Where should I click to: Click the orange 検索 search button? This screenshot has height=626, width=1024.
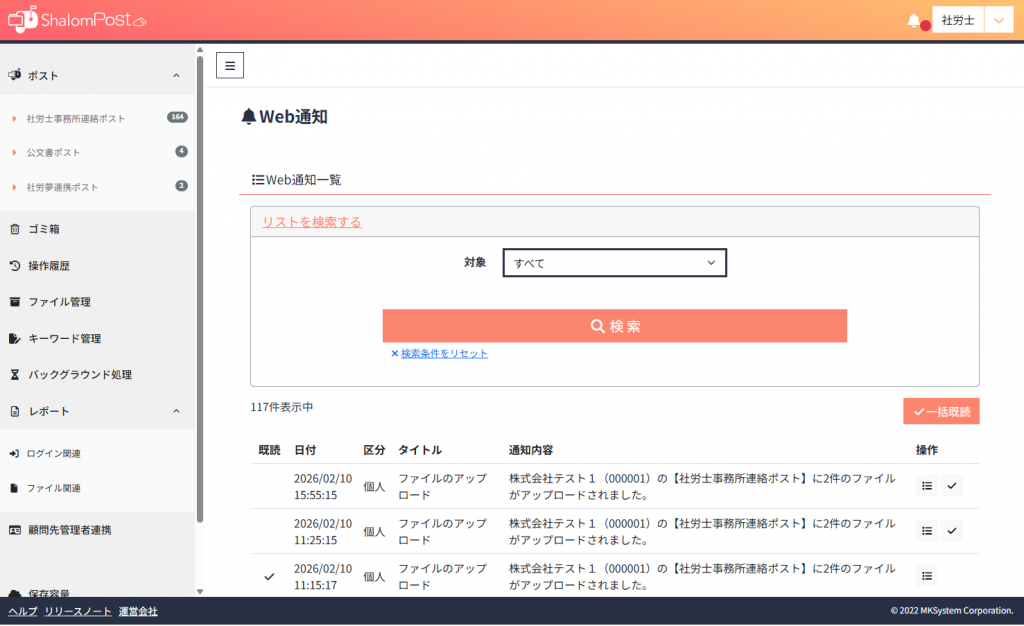tap(614, 326)
